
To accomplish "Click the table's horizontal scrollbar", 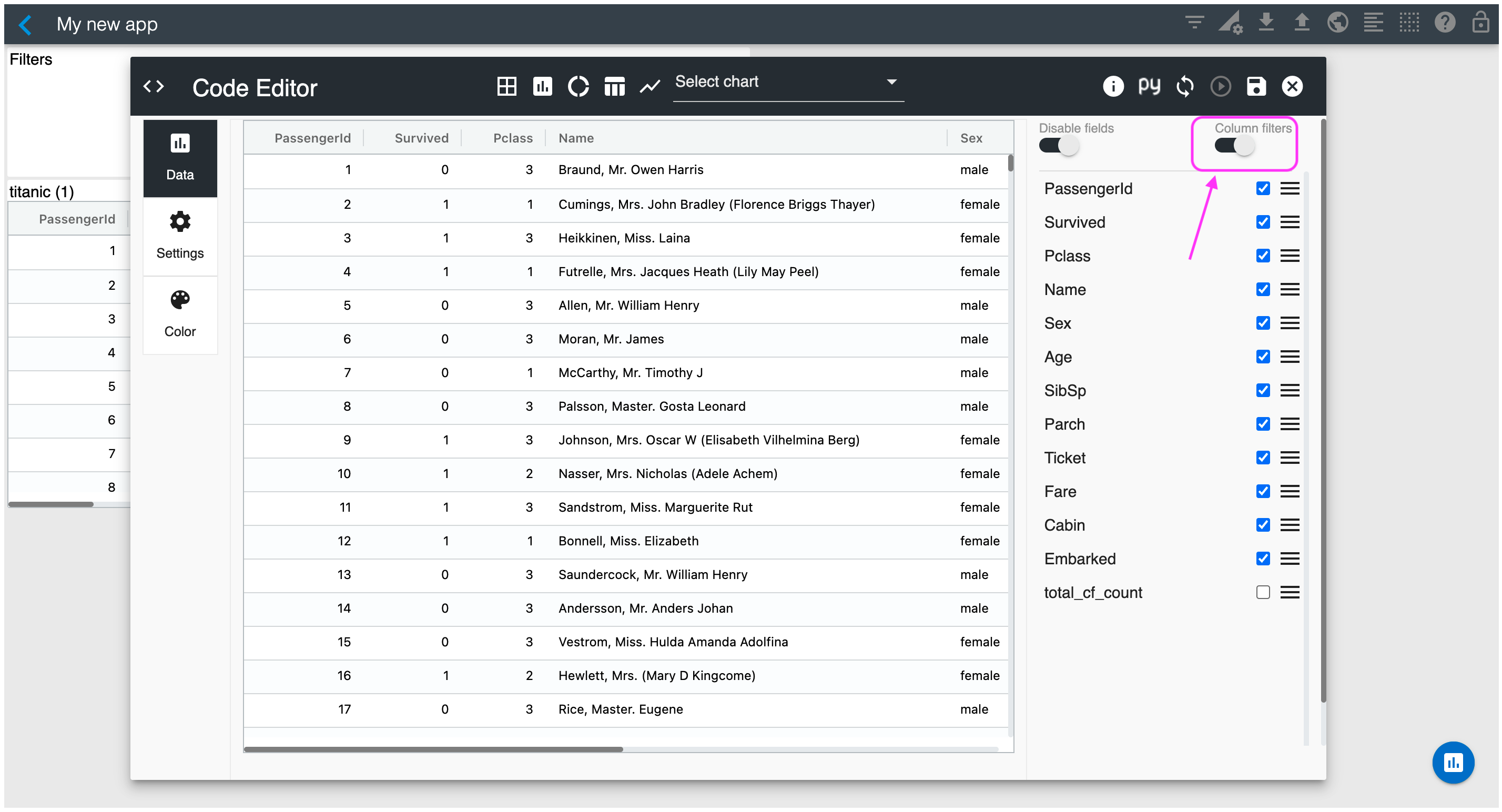I will 433,749.
